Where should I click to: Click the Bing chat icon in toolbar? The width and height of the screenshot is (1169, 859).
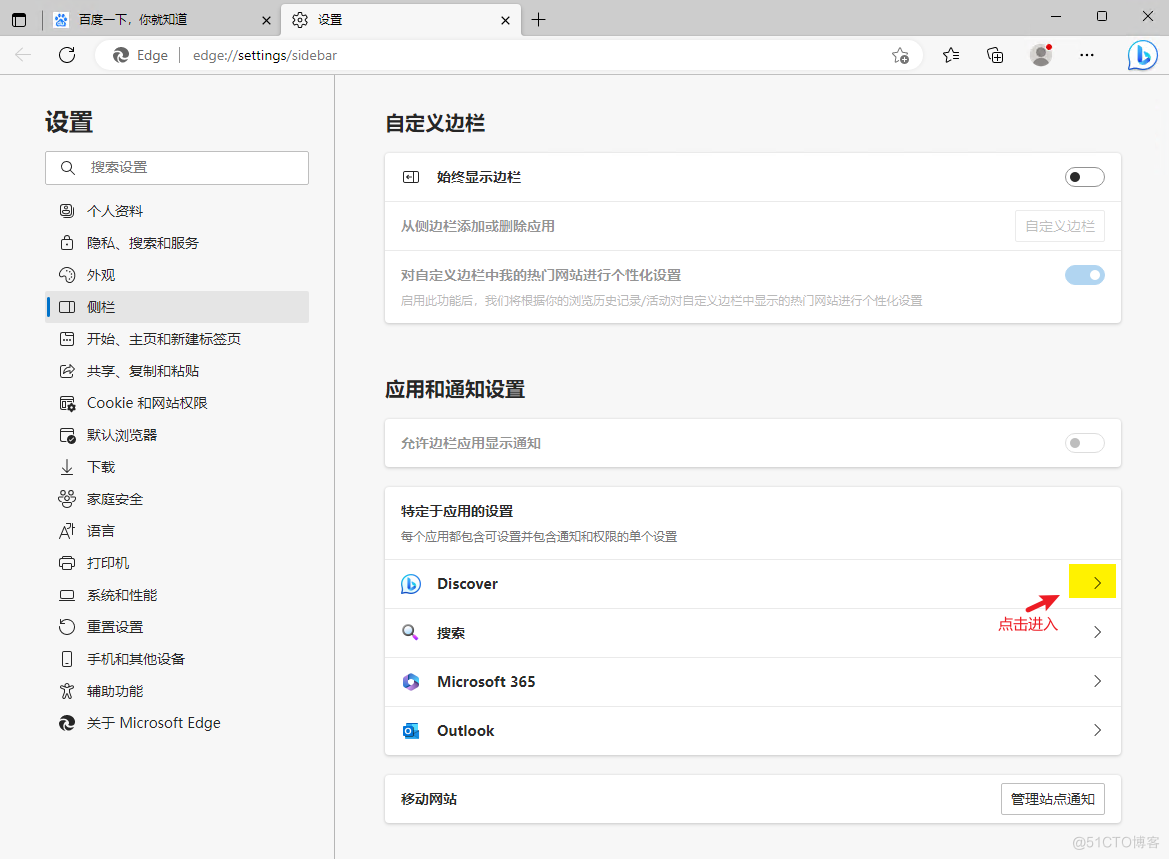tap(1142, 55)
